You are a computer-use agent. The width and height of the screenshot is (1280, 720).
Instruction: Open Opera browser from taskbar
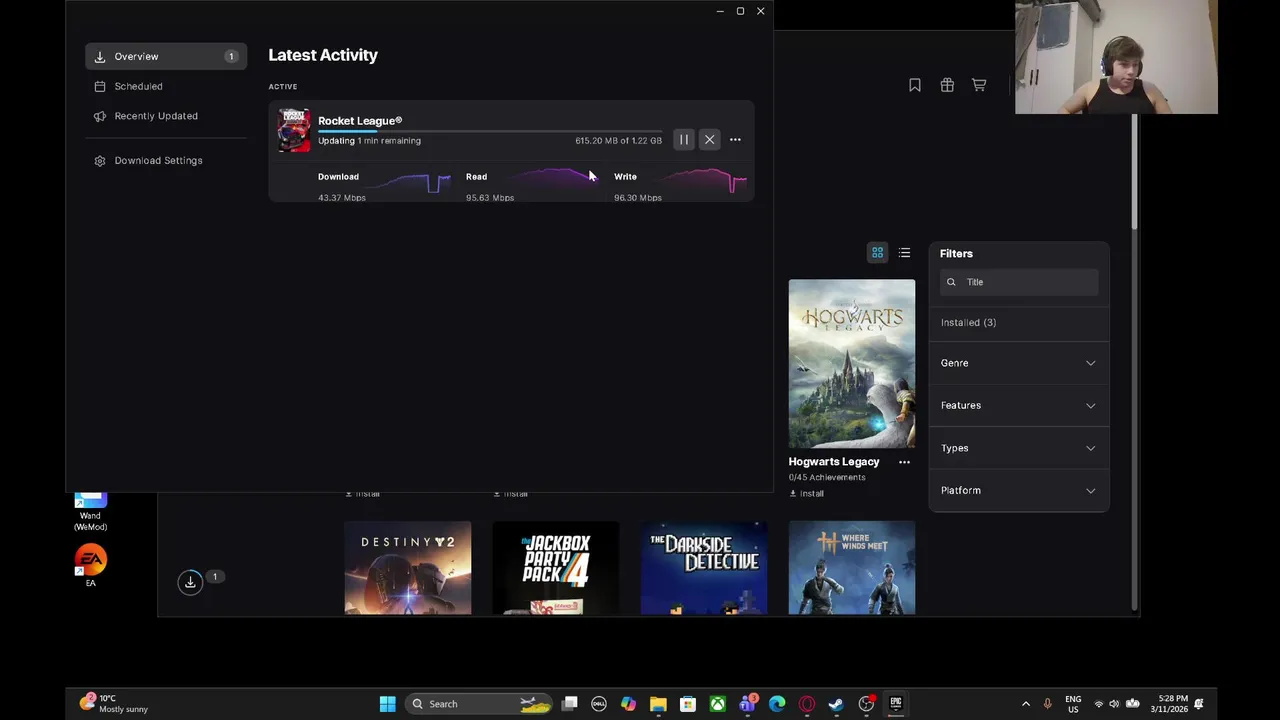[x=807, y=704]
